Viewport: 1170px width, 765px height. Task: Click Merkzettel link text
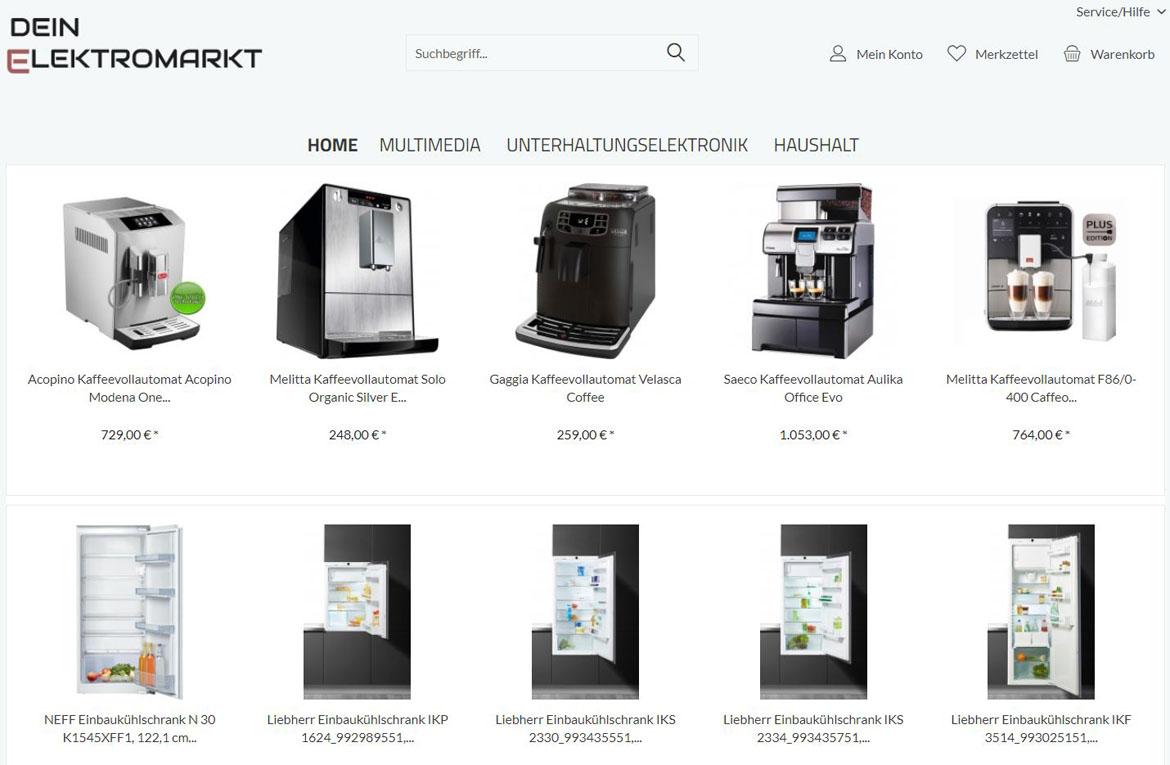(1006, 54)
